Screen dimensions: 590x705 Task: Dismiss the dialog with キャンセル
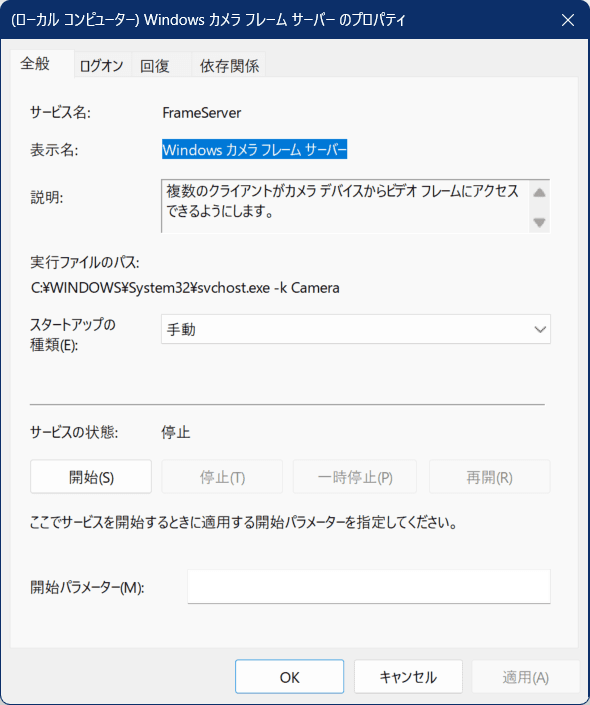tap(408, 677)
